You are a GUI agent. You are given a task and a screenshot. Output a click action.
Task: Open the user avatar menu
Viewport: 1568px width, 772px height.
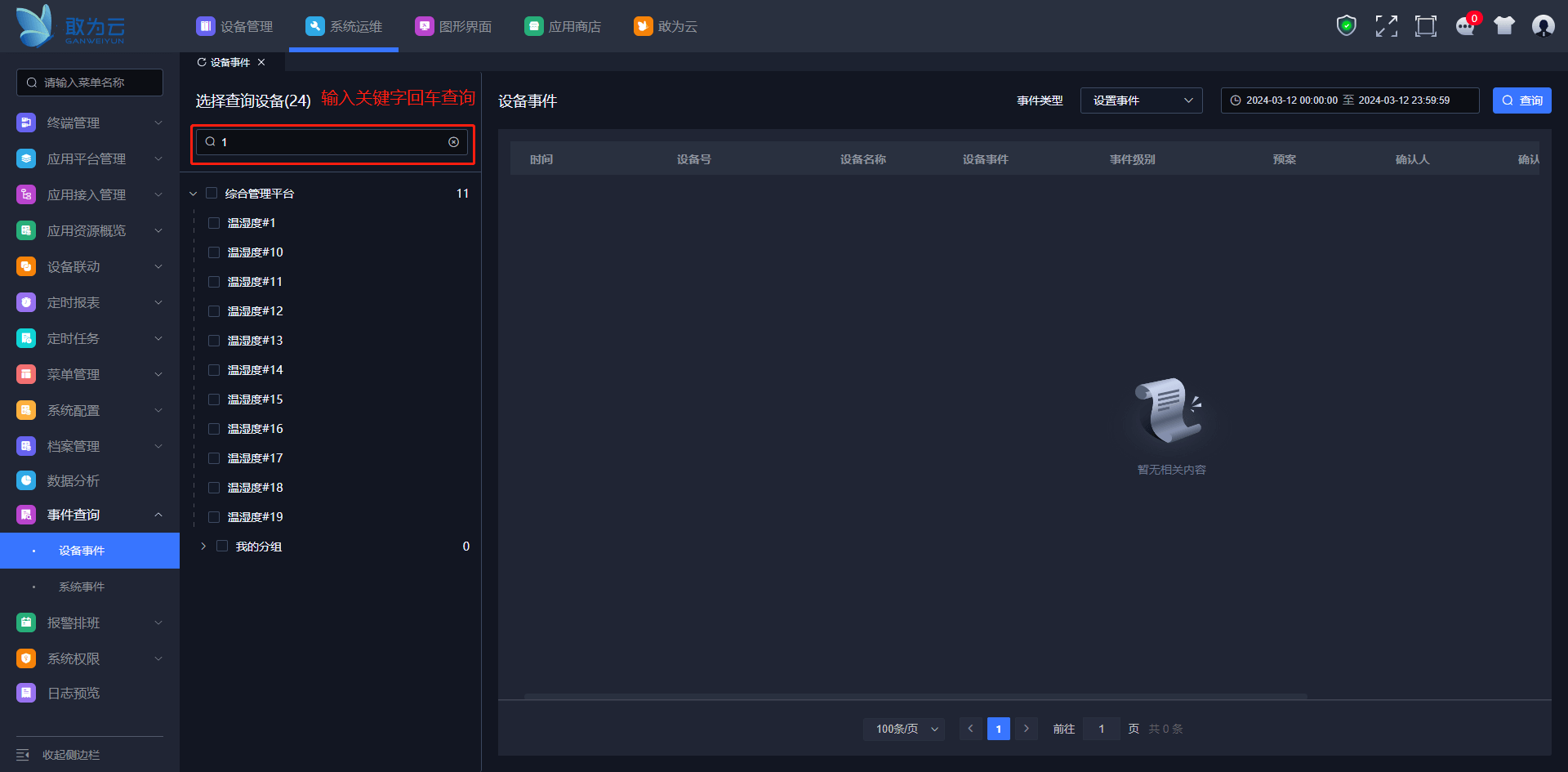click(x=1543, y=26)
